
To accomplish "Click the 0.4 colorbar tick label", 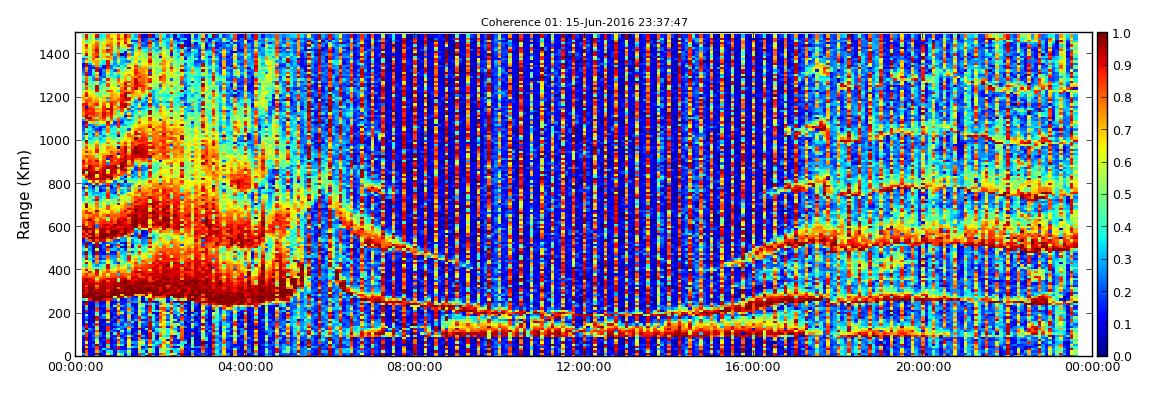I will coord(1121,227).
